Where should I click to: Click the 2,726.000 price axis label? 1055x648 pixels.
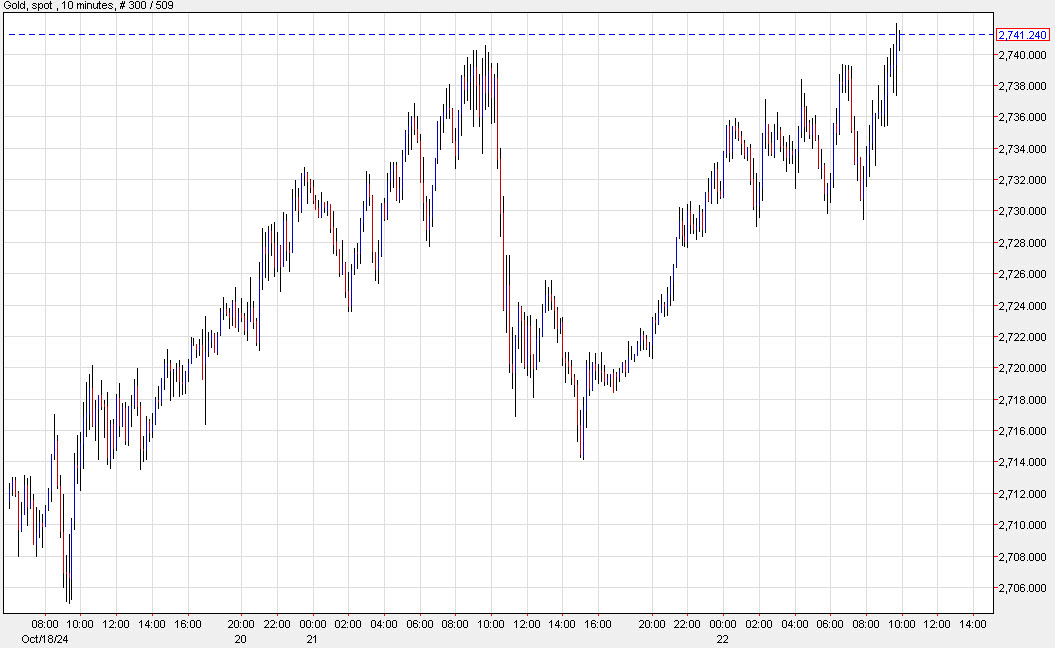(x=1023, y=274)
